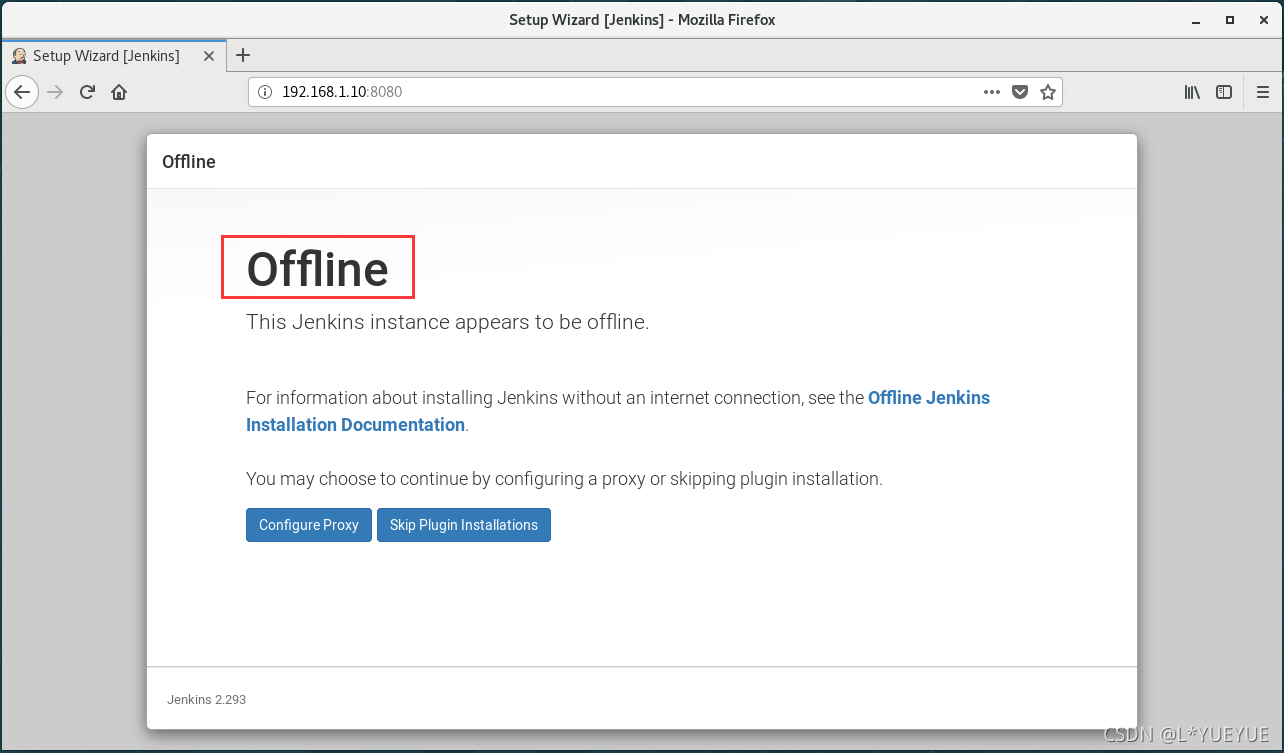1284x753 pixels.
Task: Click Skip Plugin Installations button
Action: [464, 525]
